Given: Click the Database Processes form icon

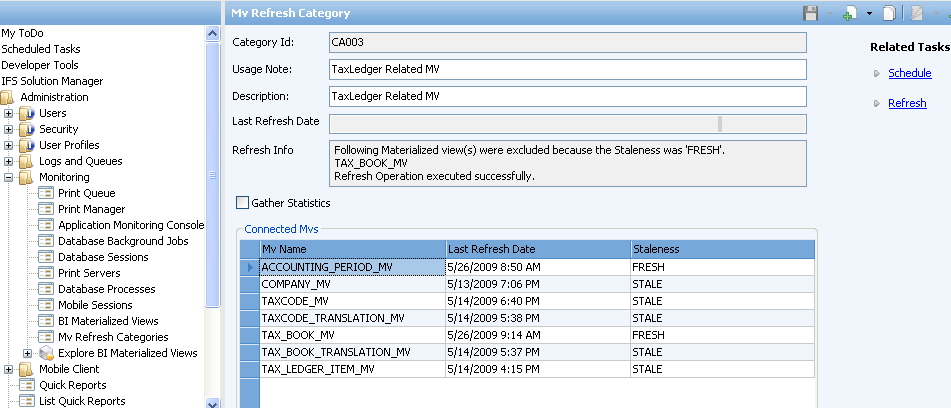Looking at the screenshot, I should click(46, 289).
